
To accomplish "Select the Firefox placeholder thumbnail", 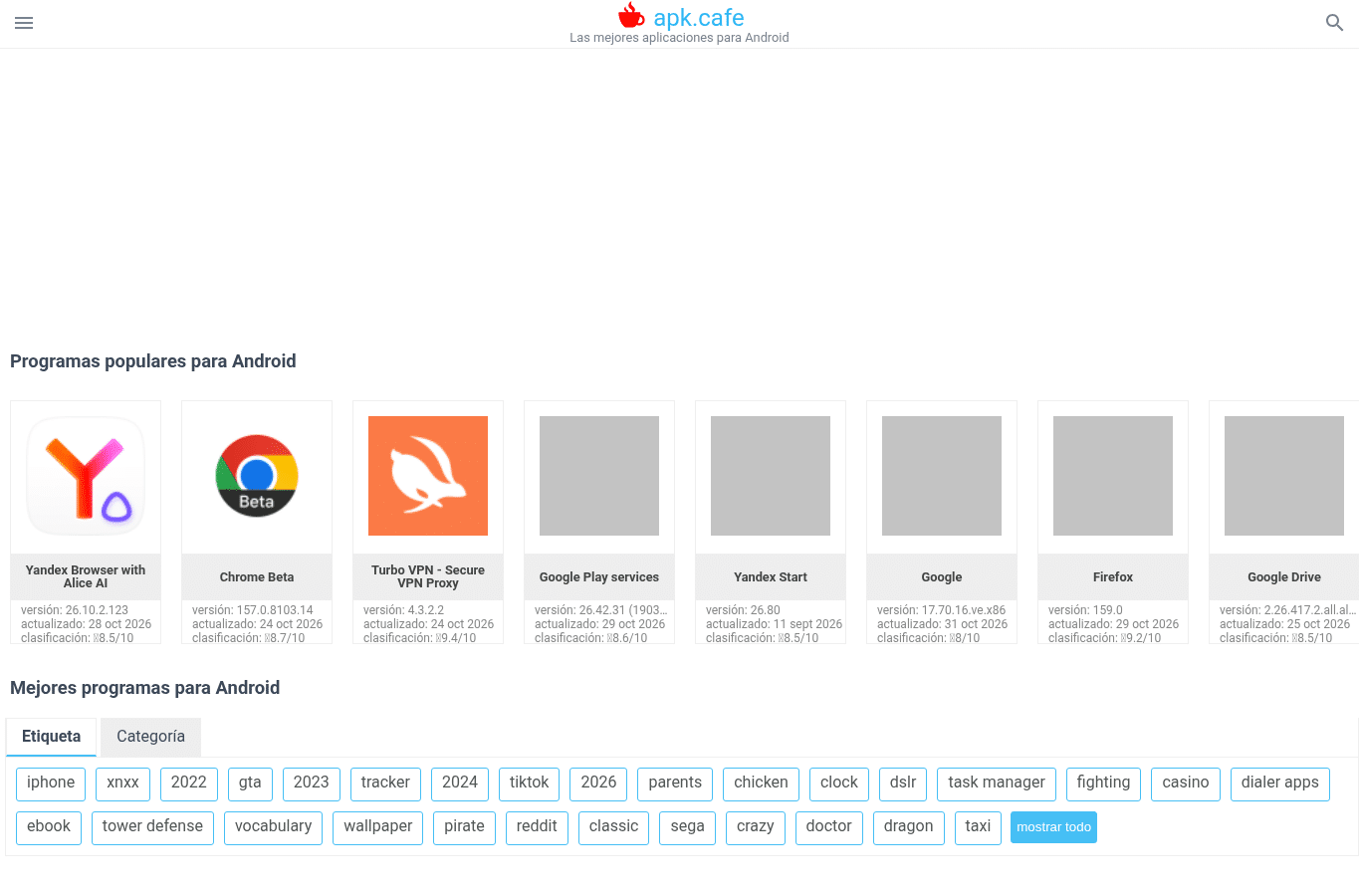I will pyautogui.click(x=1113, y=476).
